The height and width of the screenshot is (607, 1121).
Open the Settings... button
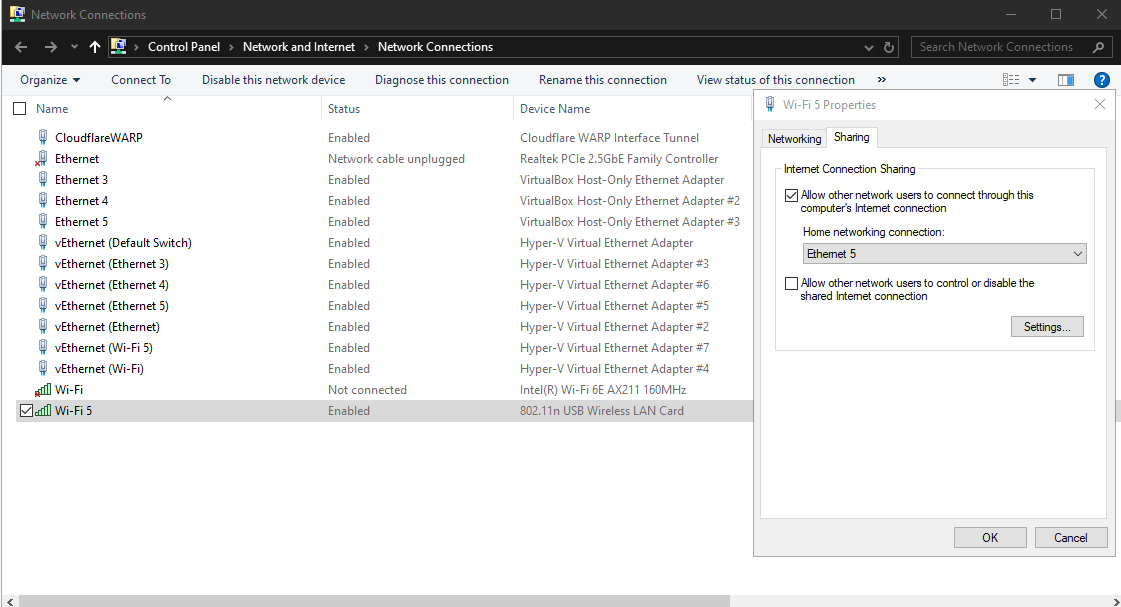pyautogui.click(x=1047, y=327)
